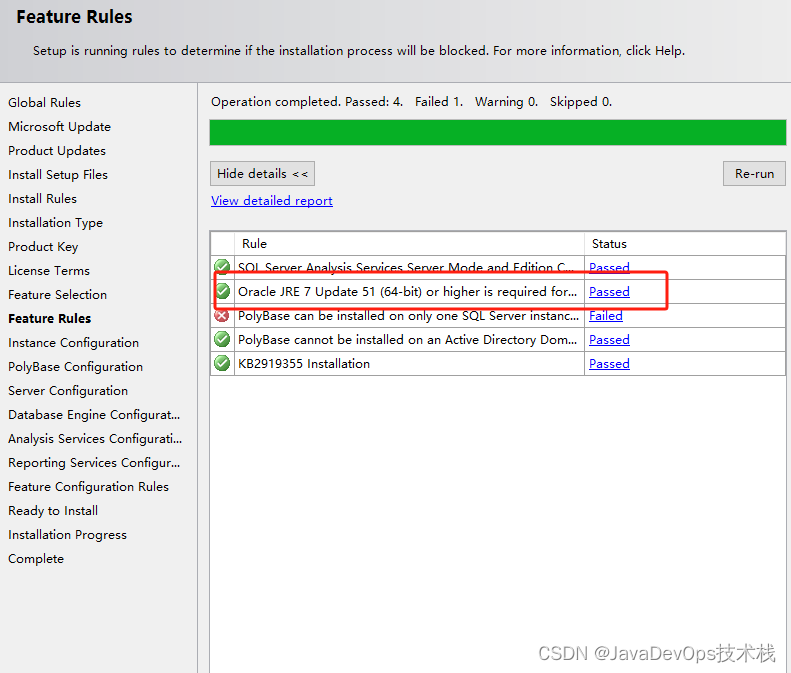Go to Global Rules step
The width and height of the screenshot is (791, 673).
coord(44,102)
